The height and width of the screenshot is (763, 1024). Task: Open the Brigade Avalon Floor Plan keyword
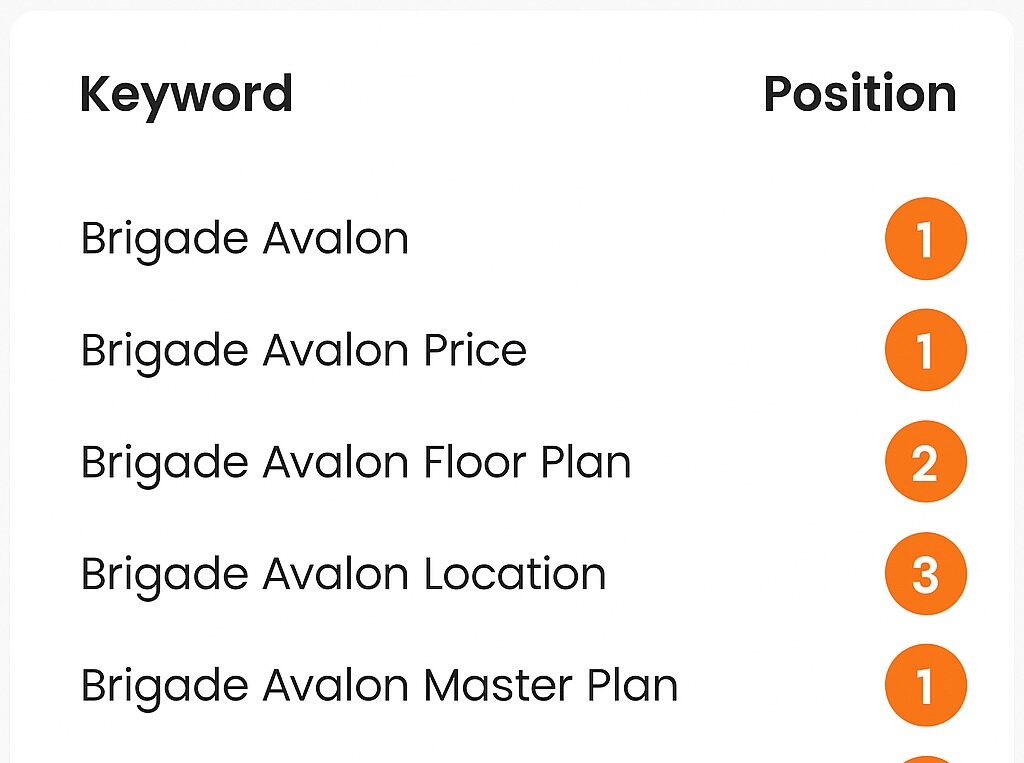pyautogui.click(x=356, y=464)
